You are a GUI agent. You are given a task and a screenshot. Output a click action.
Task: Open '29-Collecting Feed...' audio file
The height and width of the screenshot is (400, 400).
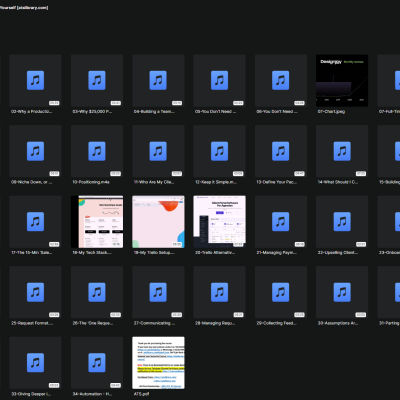coord(281,292)
